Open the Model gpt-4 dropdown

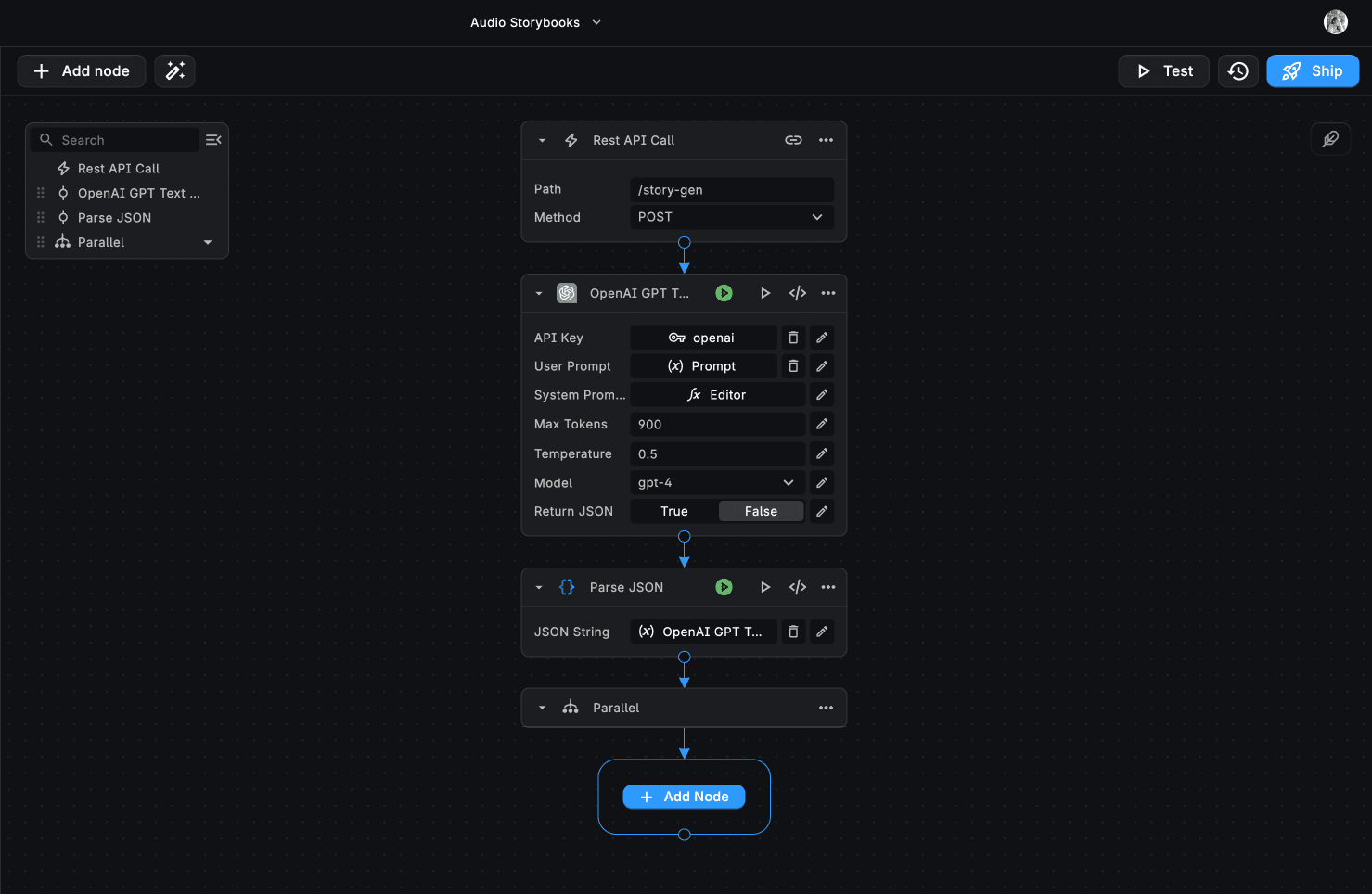point(717,482)
